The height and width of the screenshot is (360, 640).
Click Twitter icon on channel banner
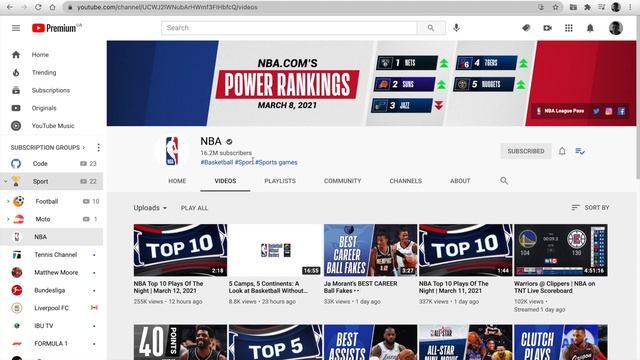596,111
